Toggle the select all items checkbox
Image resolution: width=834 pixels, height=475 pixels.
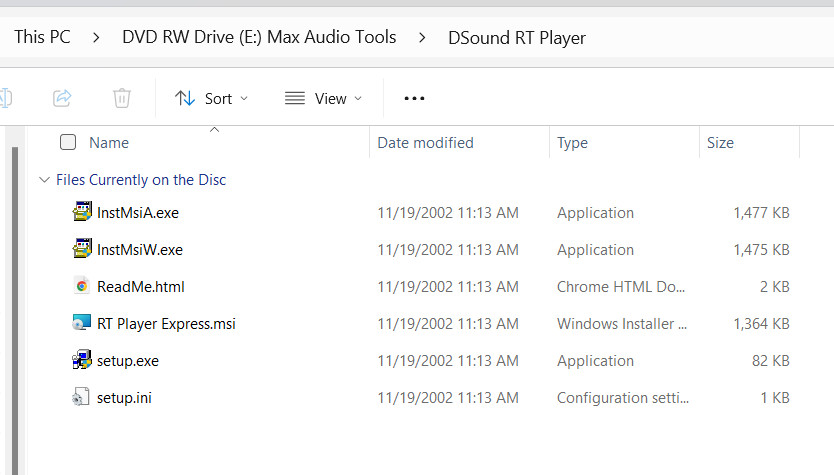(68, 142)
